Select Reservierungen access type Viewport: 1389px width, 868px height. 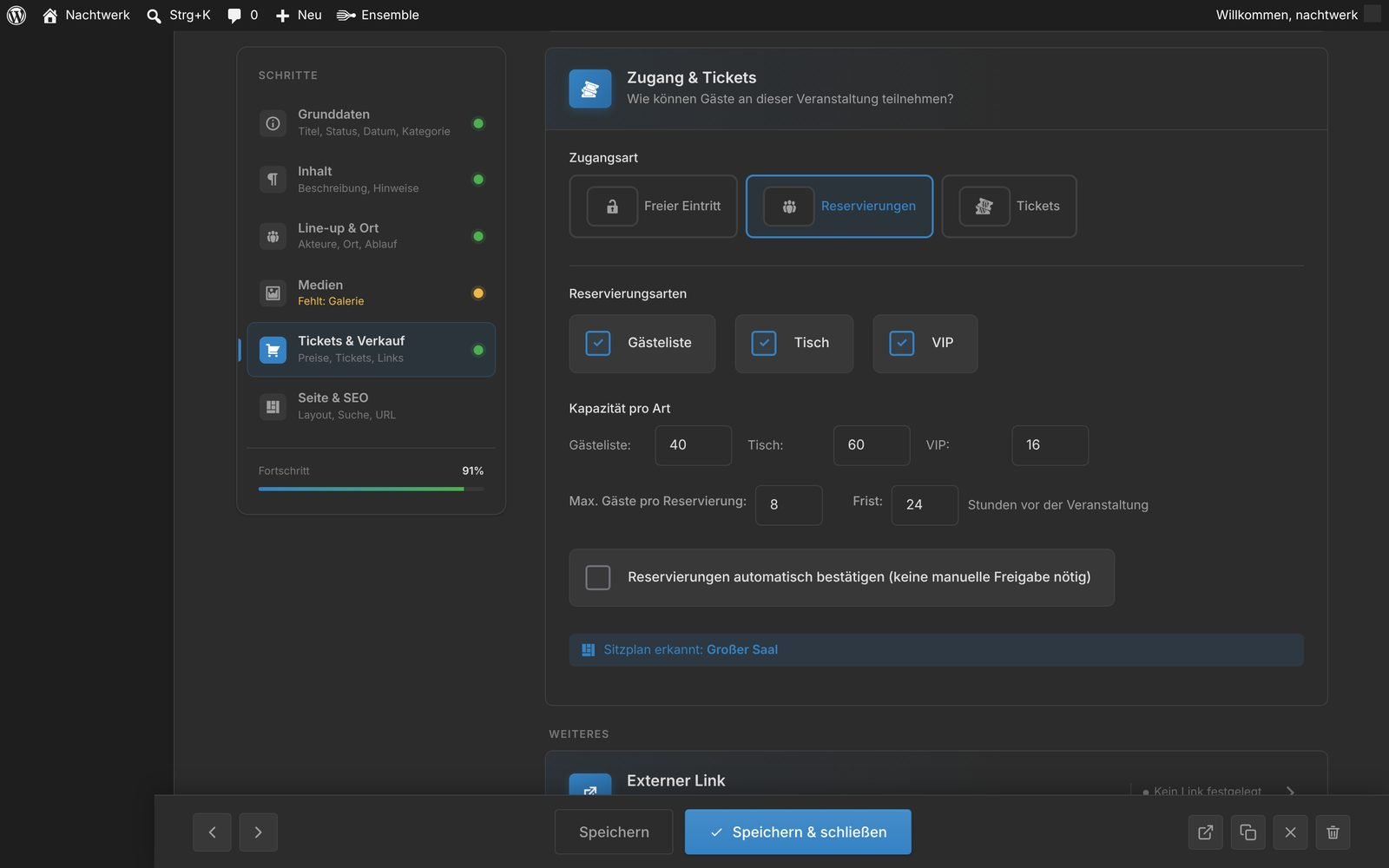839,207
